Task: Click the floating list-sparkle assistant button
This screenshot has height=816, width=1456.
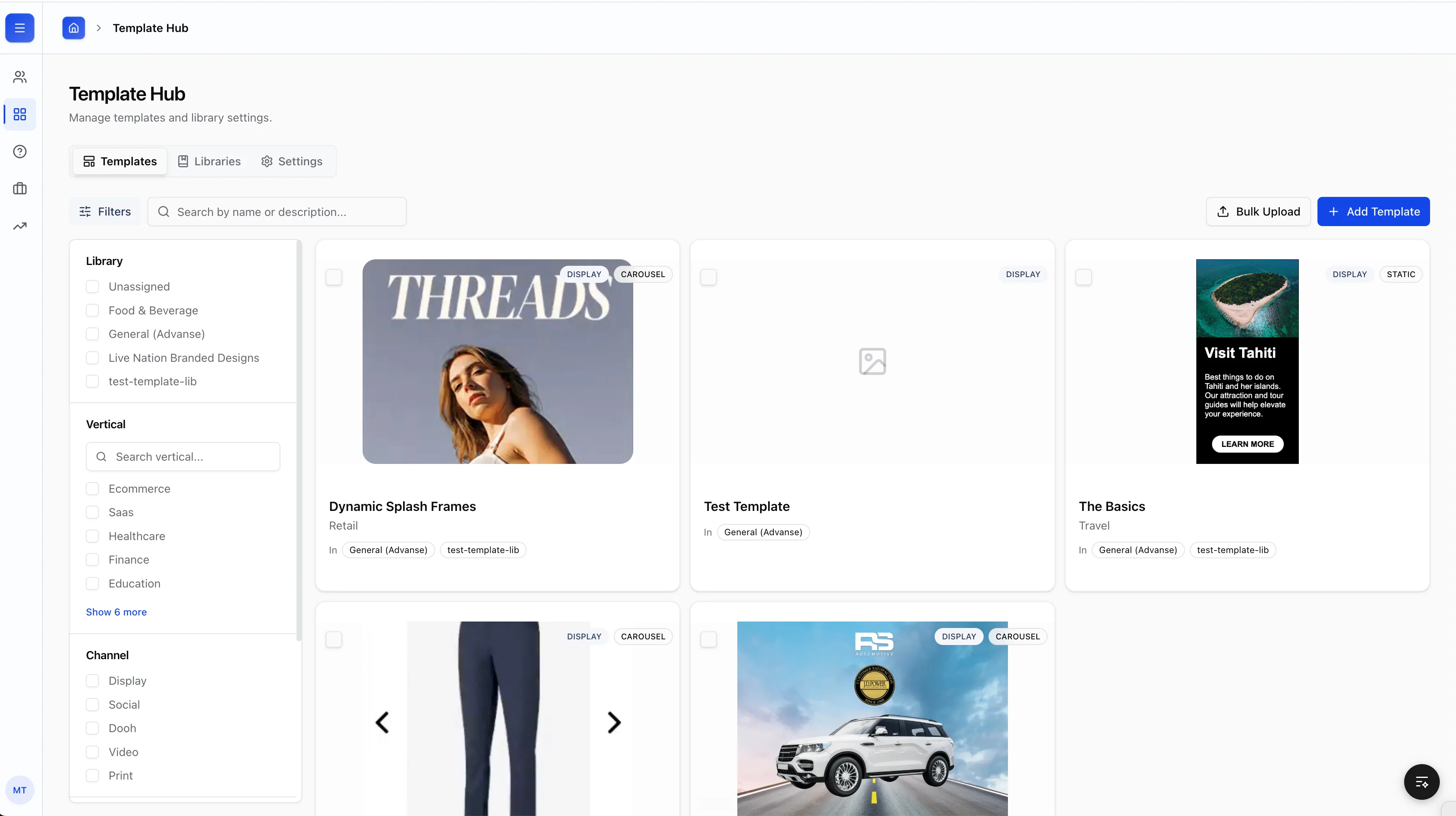Action: pyautogui.click(x=1422, y=782)
